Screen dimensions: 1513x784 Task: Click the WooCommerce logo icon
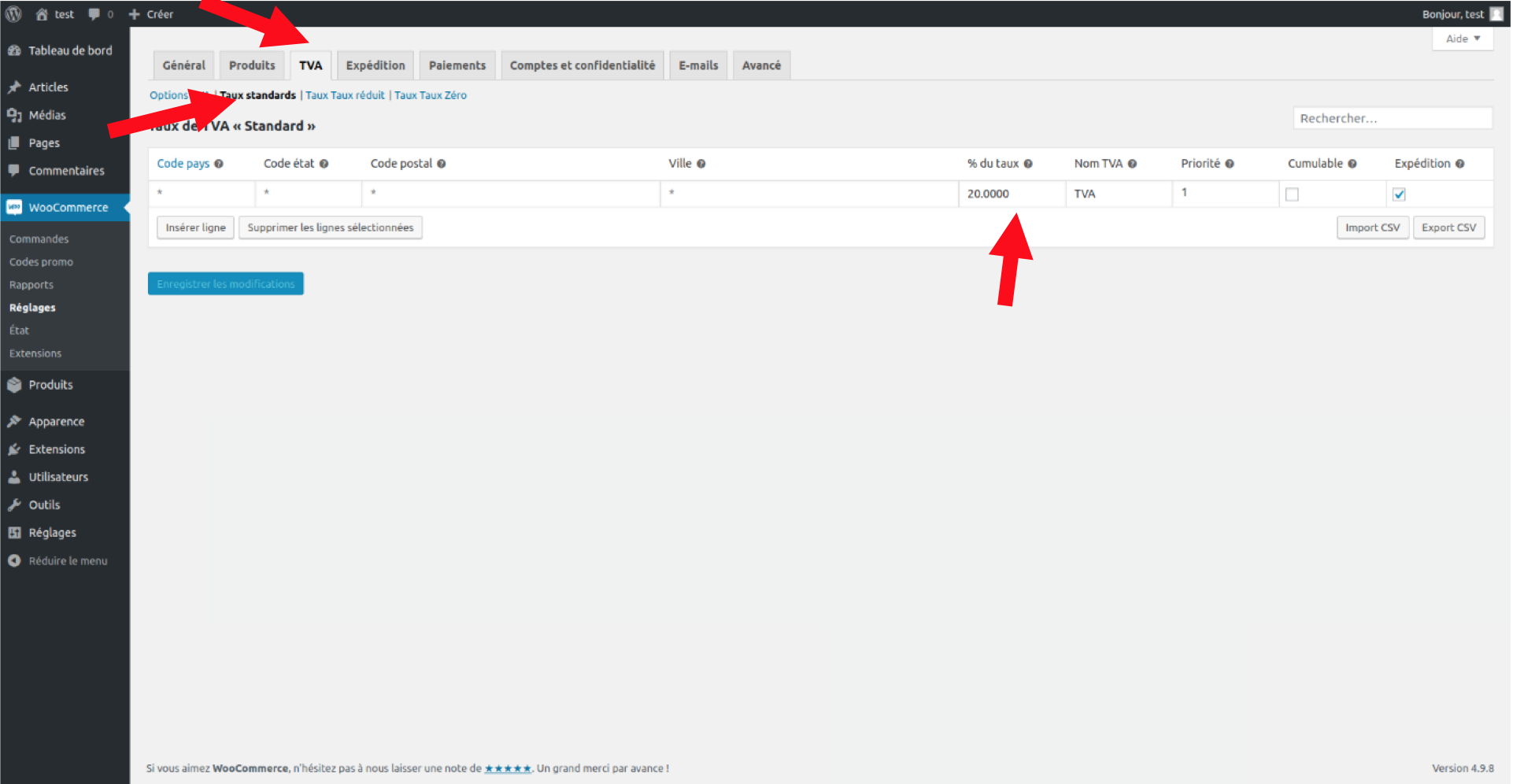click(x=14, y=207)
